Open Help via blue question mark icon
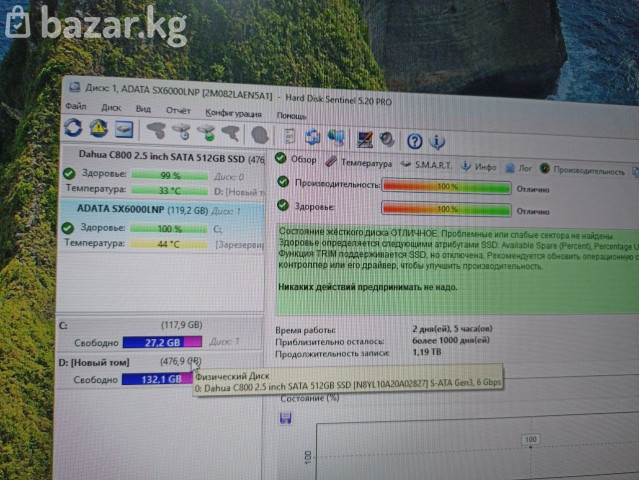Screen dimensions: 639x480 (x=414, y=141)
